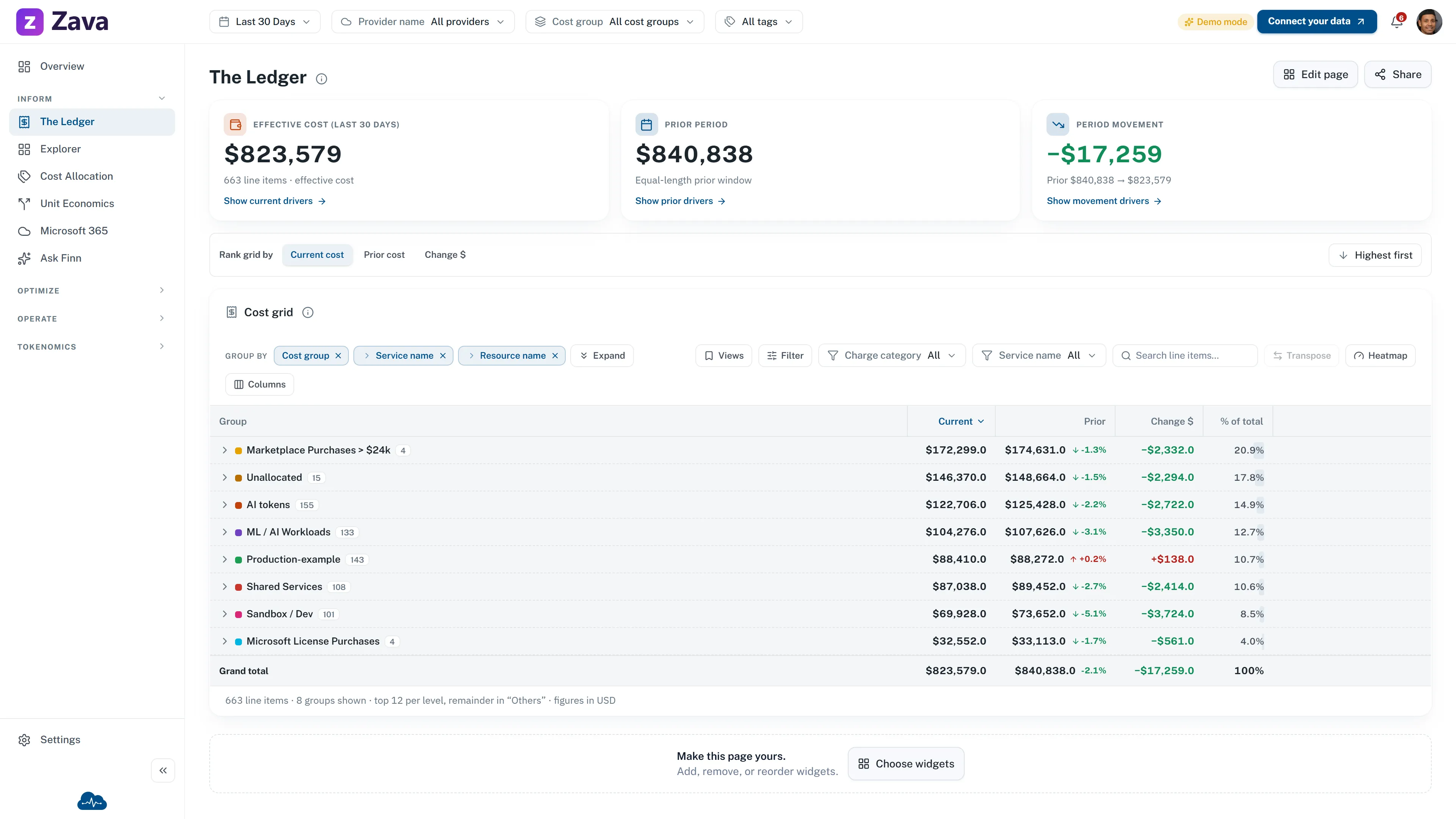Click Edit page button
The image size is (1456, 819).
pos(1315,75)
